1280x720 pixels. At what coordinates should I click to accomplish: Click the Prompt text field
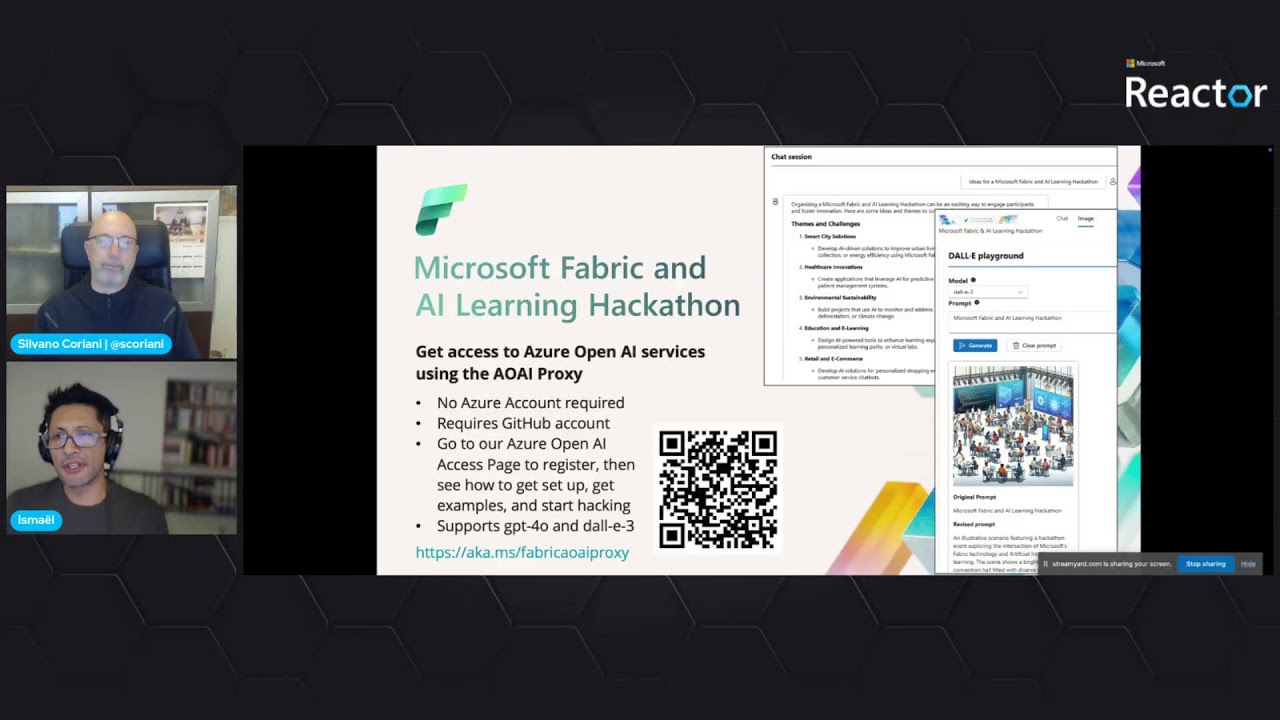[x=1032, y=321]
